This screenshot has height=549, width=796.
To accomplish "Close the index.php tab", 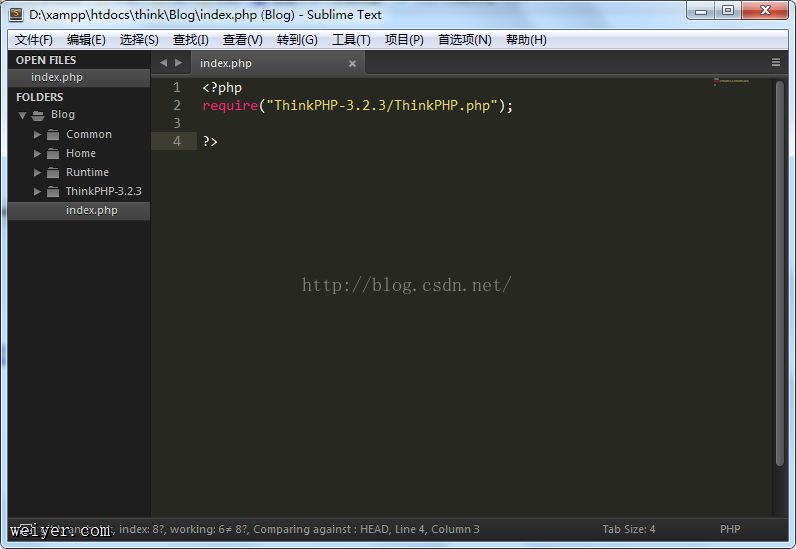I will pyautogui.click(x=352, y=63).
